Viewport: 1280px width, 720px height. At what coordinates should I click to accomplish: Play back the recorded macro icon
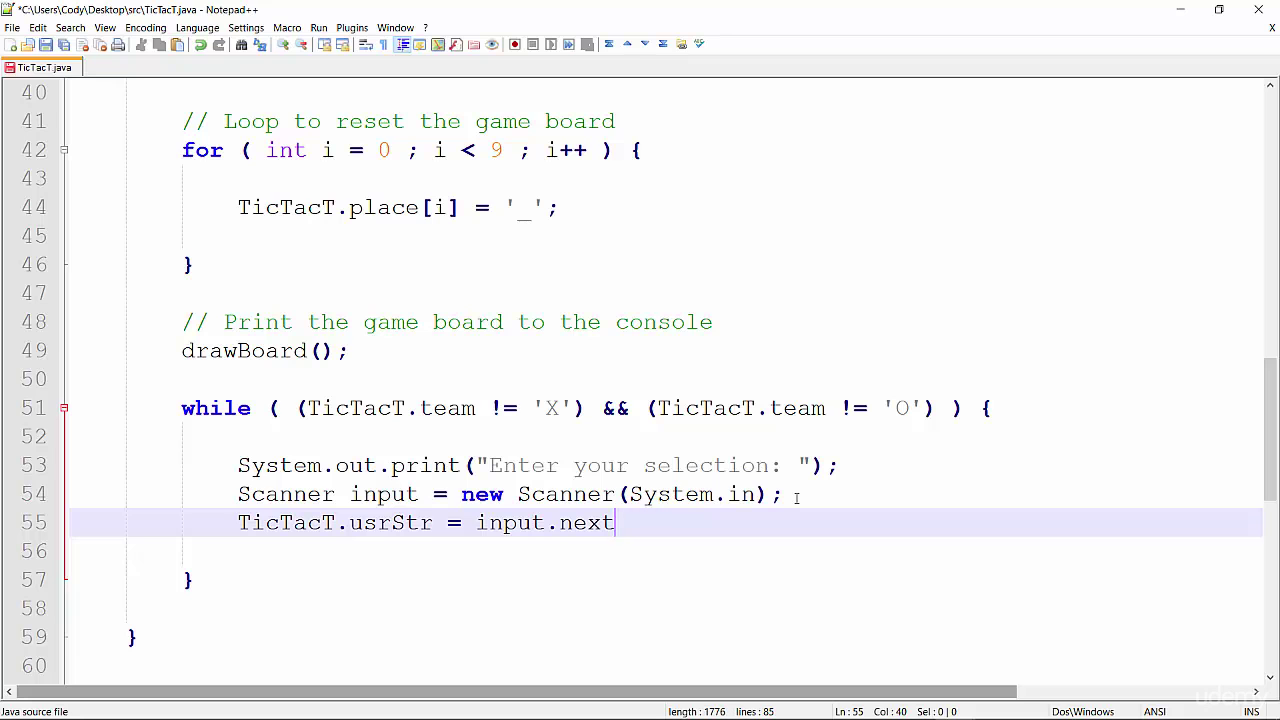(x=551, y=44)
